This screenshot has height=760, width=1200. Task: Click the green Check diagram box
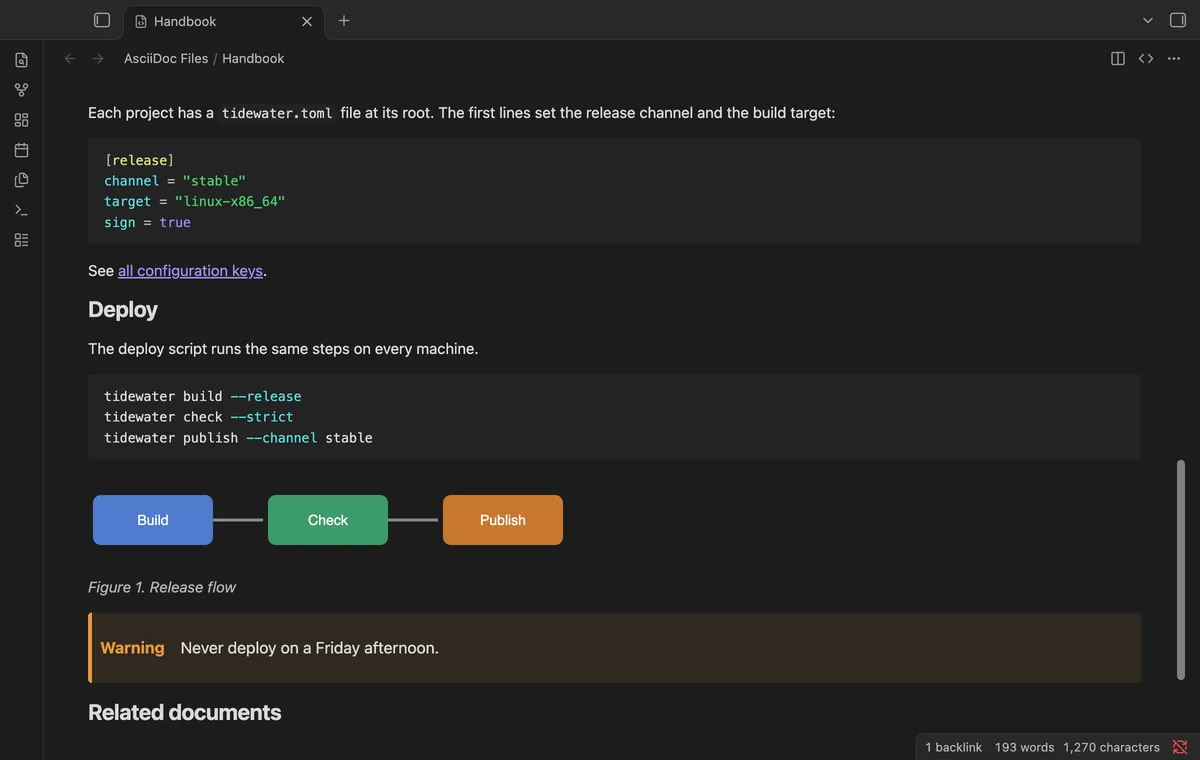[x=328, y=520]
